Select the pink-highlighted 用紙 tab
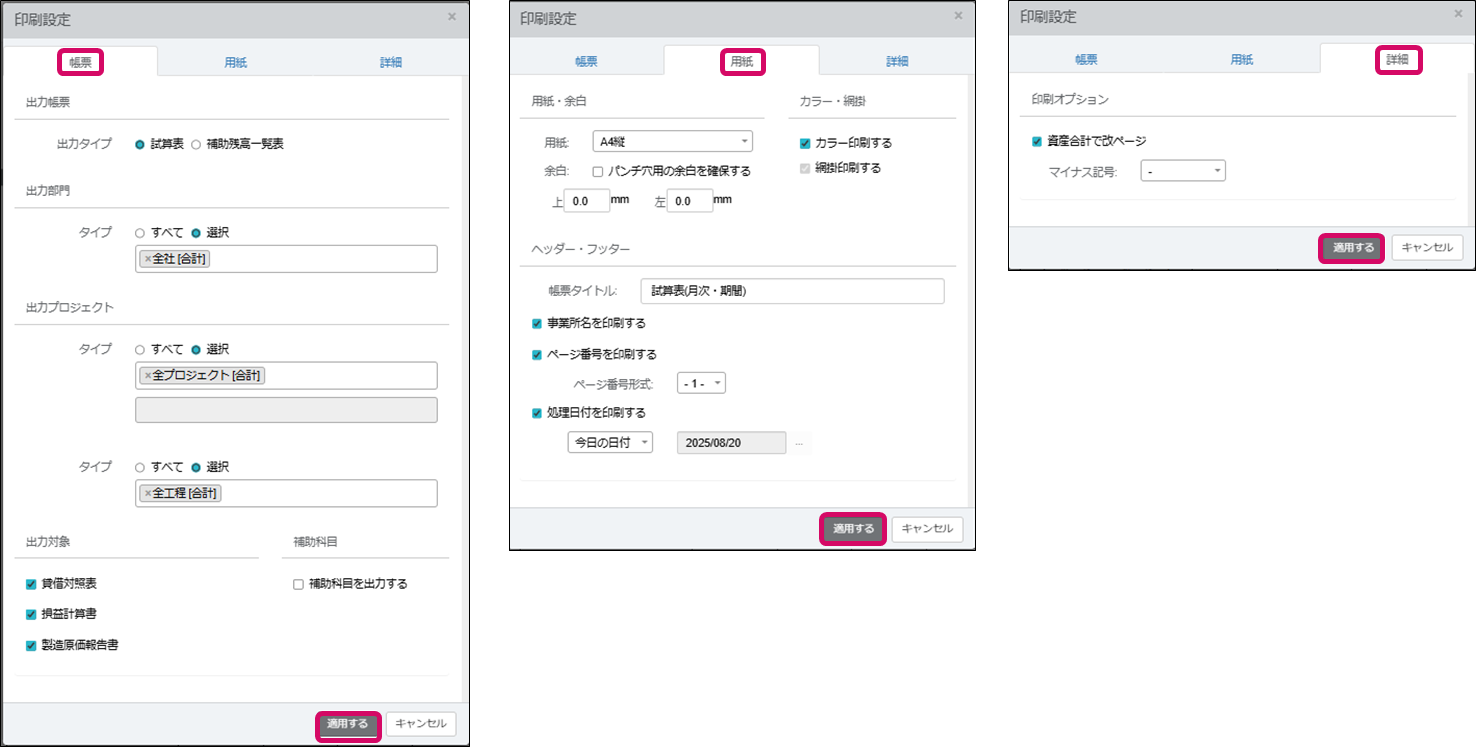 click(741, 62)
